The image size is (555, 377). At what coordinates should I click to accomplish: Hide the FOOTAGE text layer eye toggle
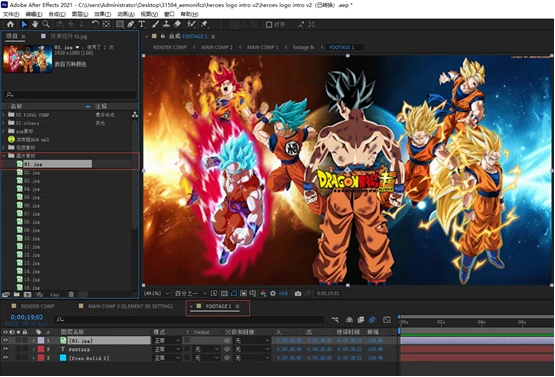coord(5,349)
